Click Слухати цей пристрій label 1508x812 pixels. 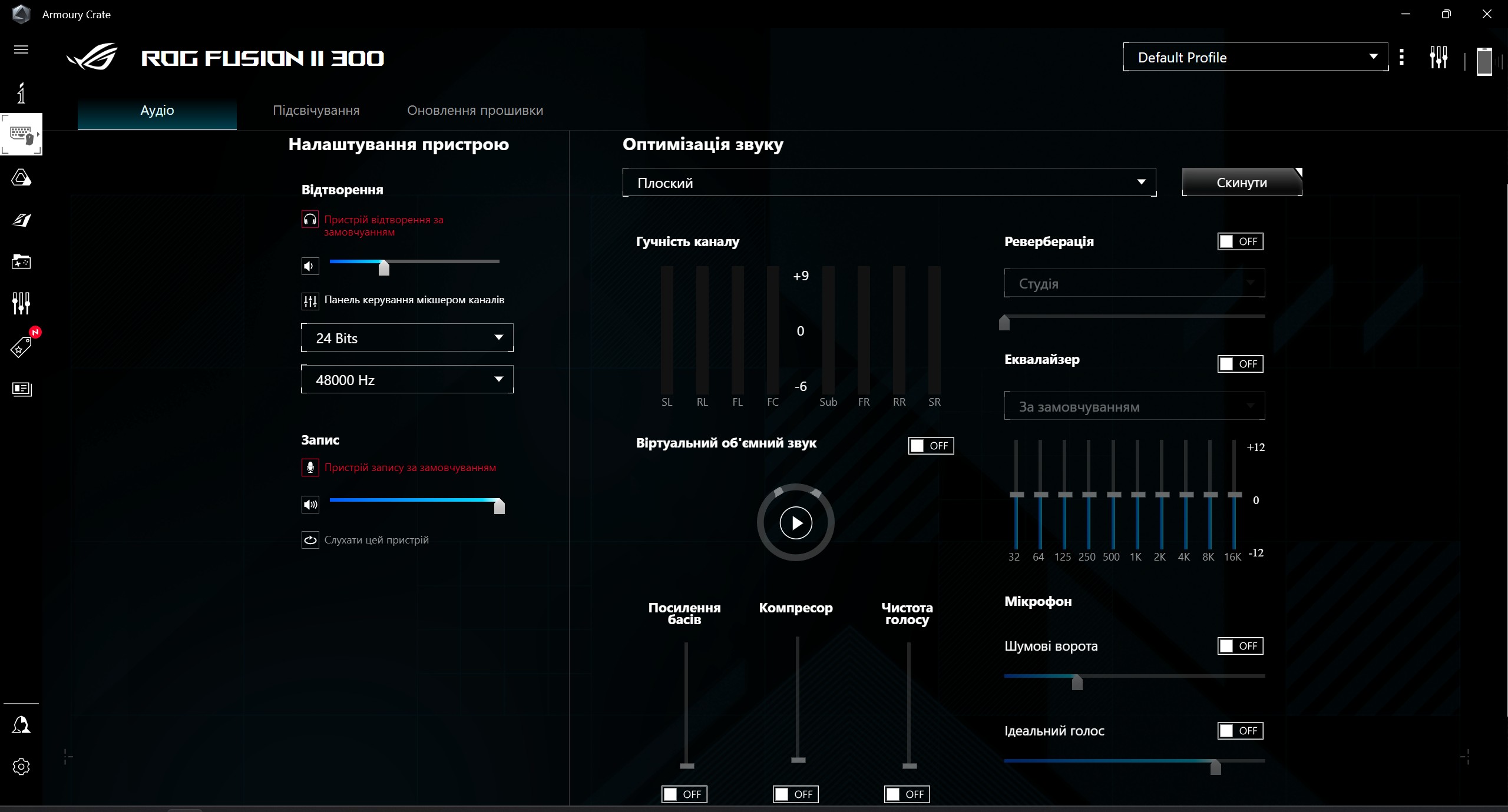376,540
